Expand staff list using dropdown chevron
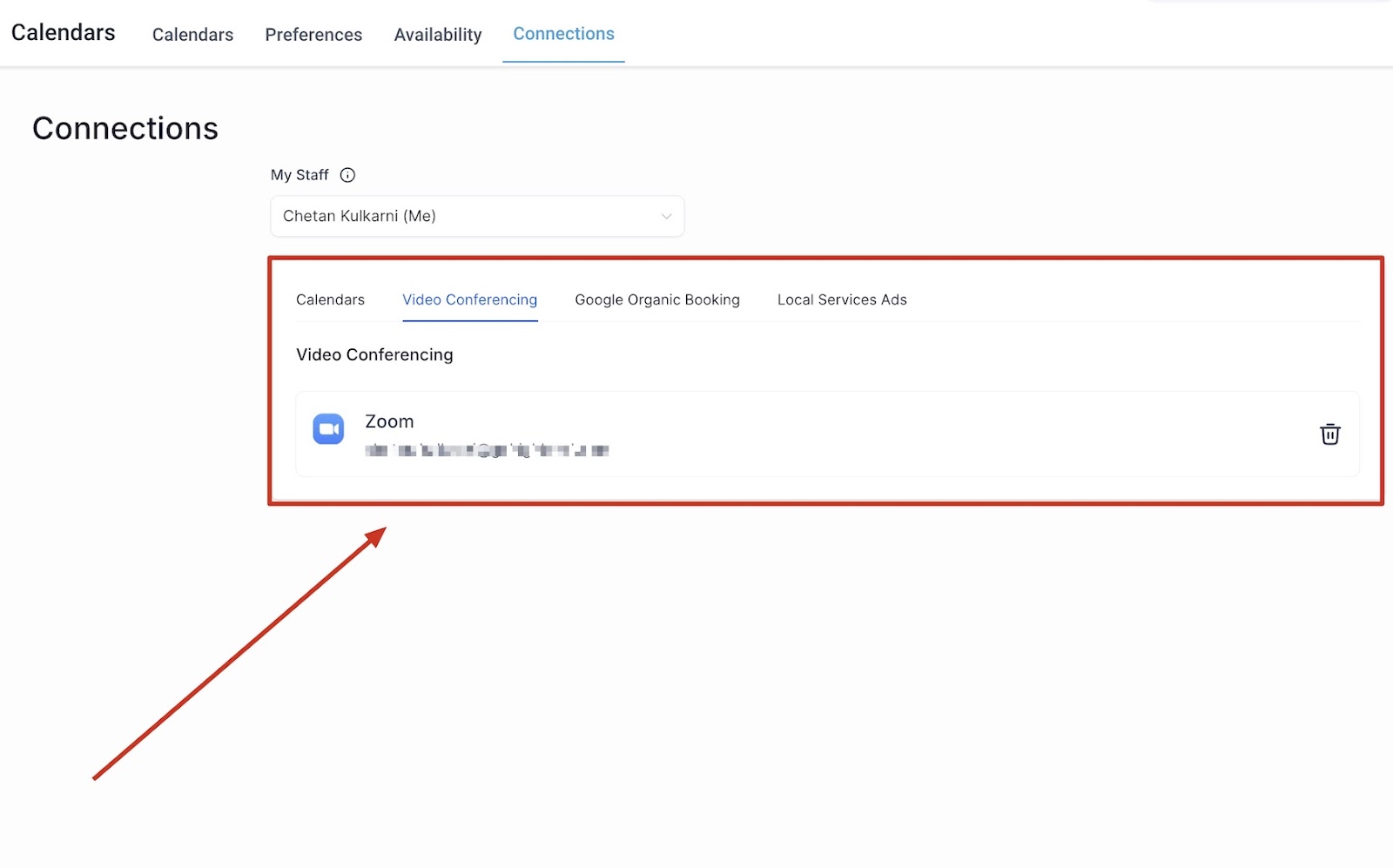Viewport: 1393px width, 868px height. [x=666, y=216]
